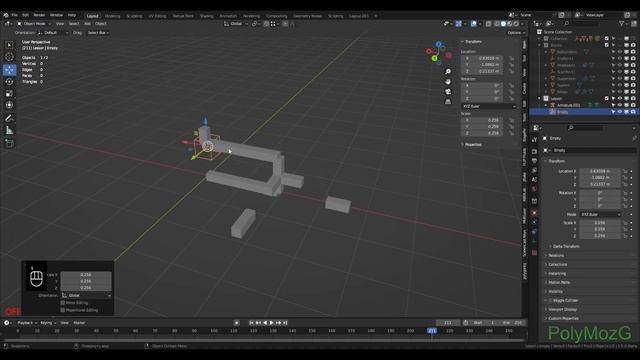Open the File menu

coord(15,15)
